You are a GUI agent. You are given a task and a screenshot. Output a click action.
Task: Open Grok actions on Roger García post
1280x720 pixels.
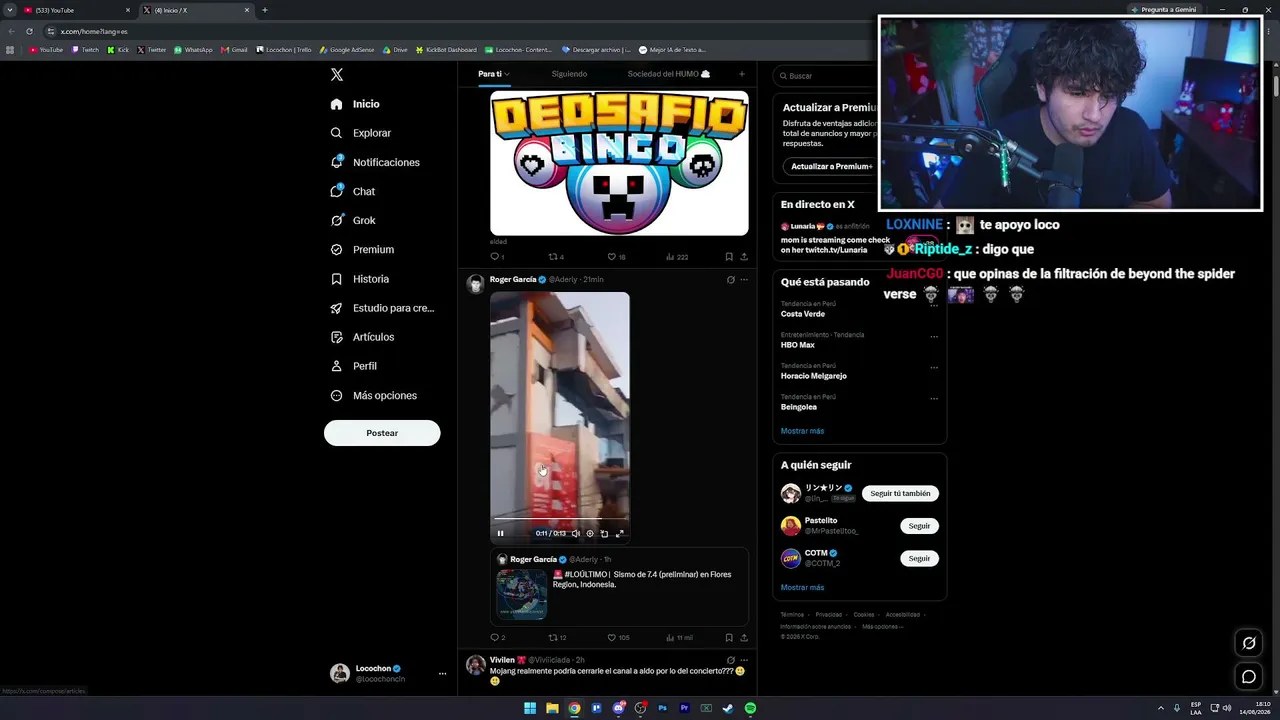(x=731, y=280)
